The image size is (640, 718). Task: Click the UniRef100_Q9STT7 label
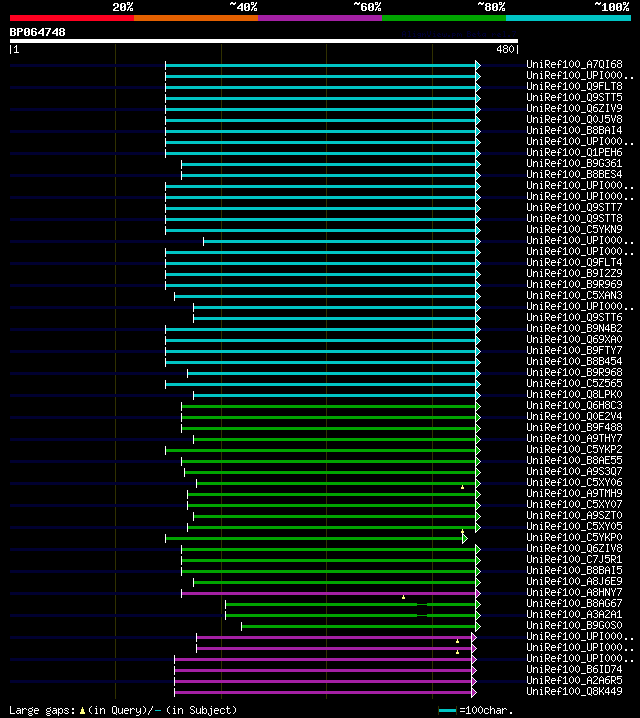574,207
